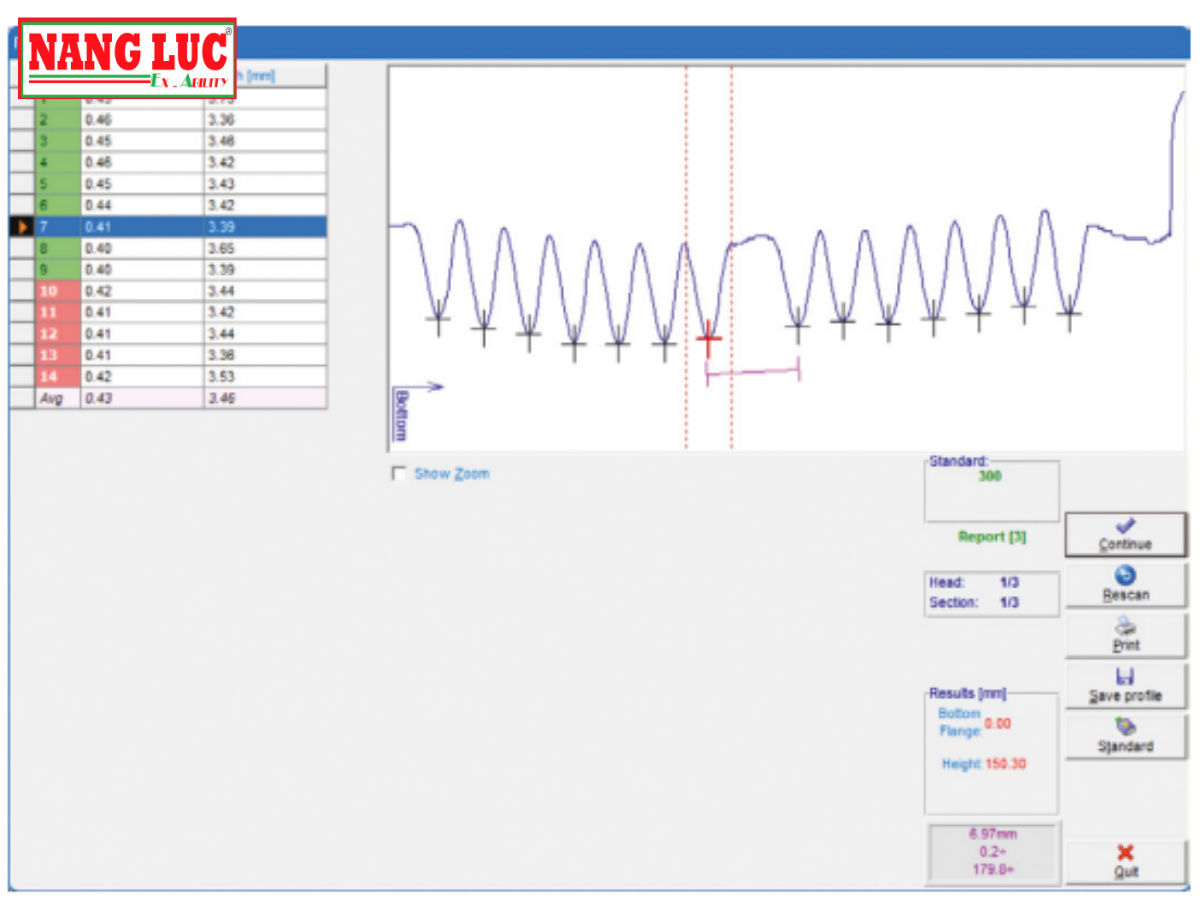Click the Continue checkmark icon
Viewport: 1200px width, 900px height.
[x=1125, y=525]
